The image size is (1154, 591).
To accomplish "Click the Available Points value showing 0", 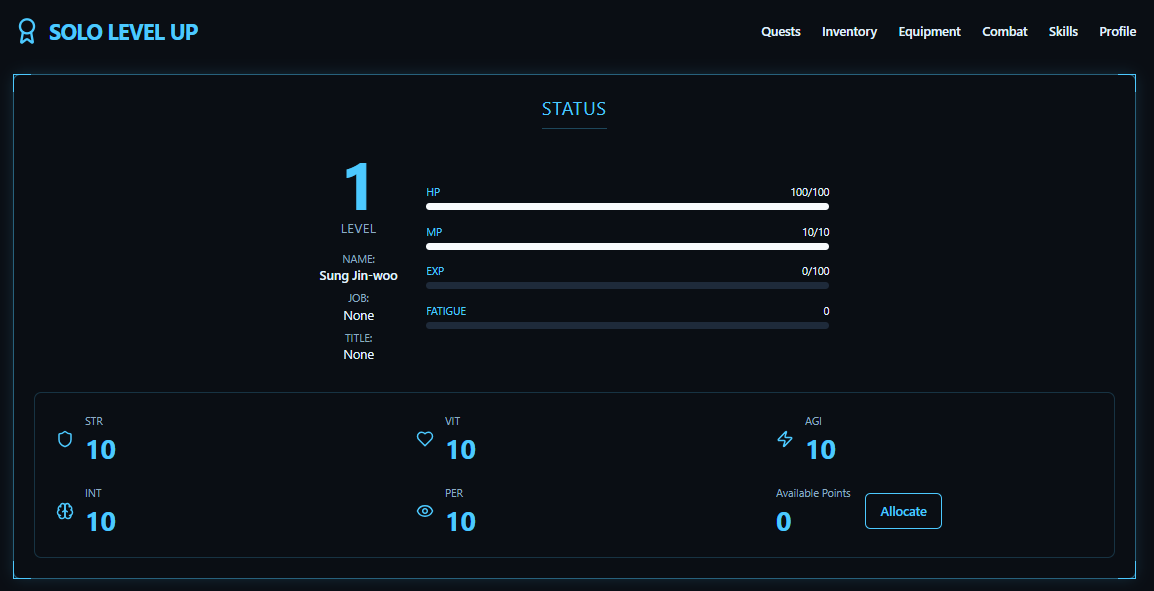I will (x=783, y=521).
